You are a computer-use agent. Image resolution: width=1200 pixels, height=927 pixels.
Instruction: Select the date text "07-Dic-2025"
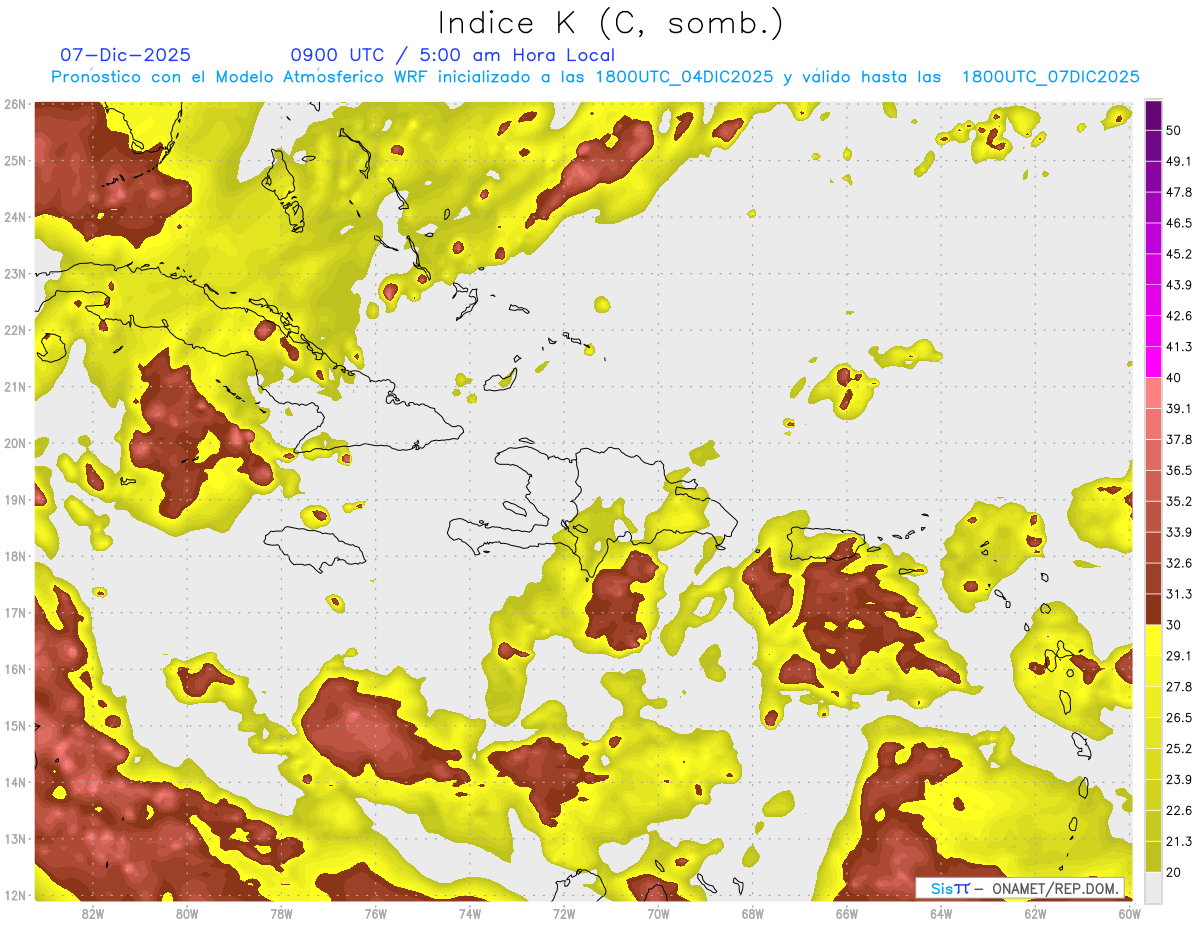126,55
